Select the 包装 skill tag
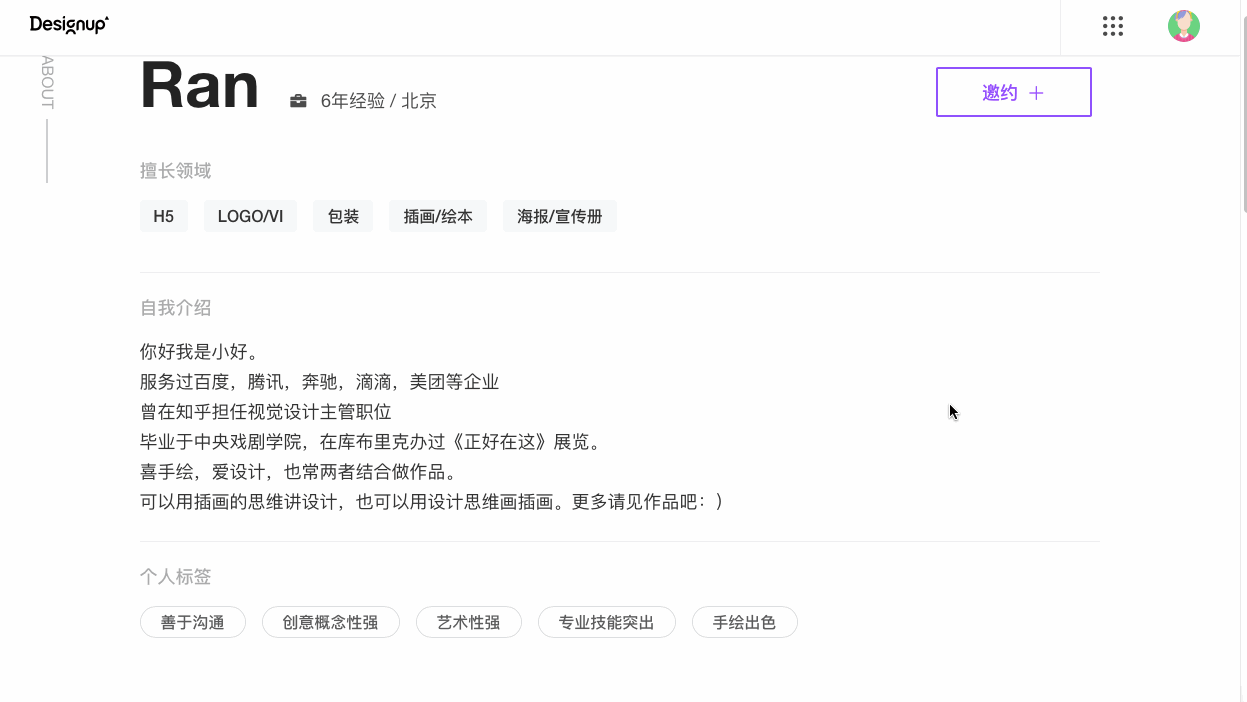1247x702 pixels. pyautogui.click(x=343, y=216)
